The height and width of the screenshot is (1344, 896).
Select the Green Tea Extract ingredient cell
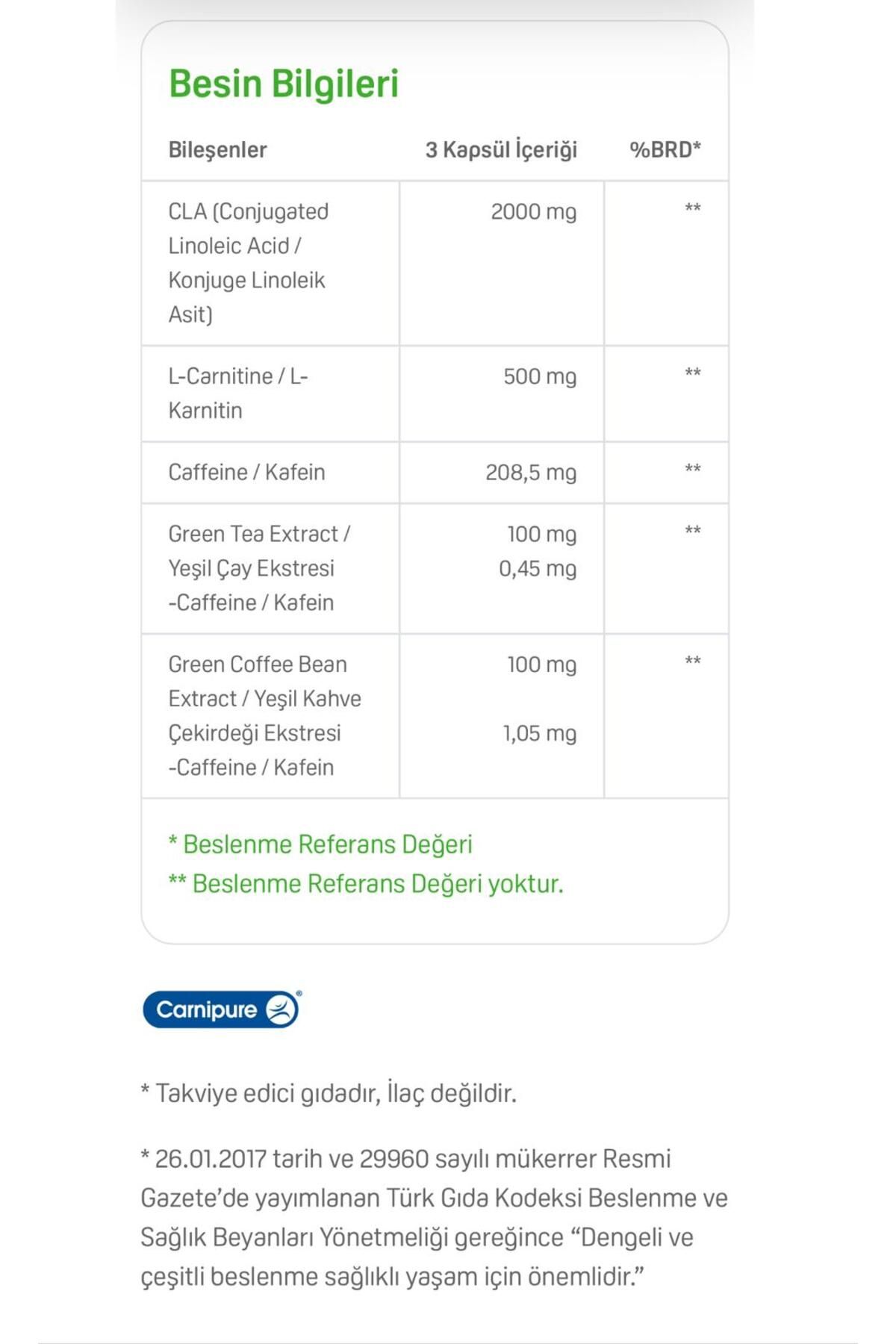(x=258, y=568)
